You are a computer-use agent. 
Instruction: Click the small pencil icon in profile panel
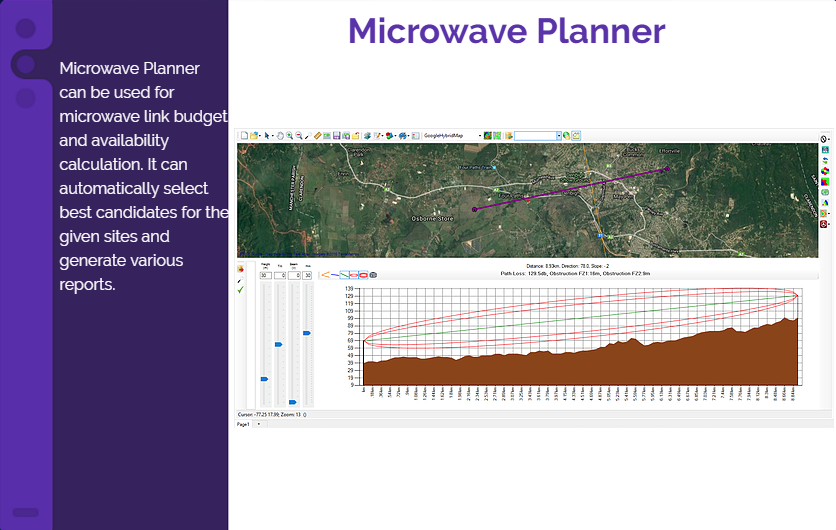point(239,281)
